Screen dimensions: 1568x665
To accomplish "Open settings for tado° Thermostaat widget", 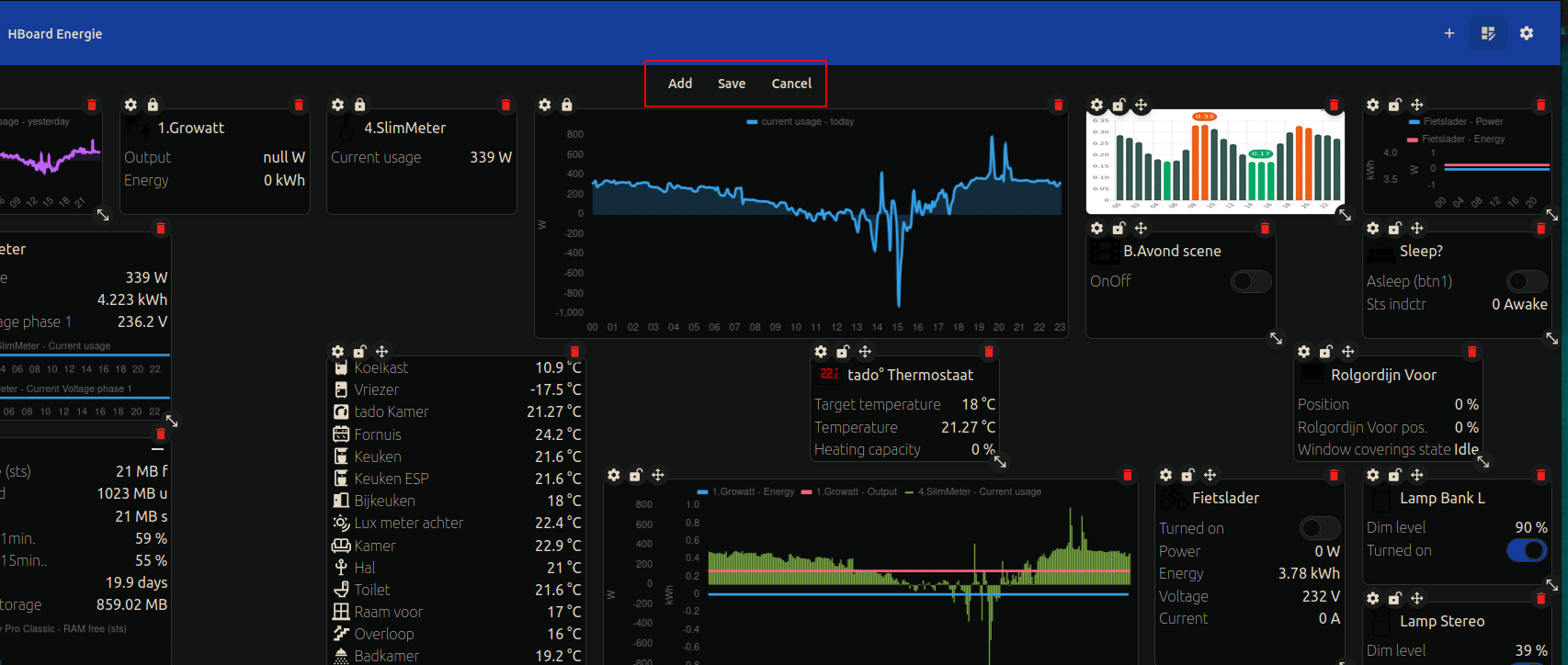I will click(821, 352).
